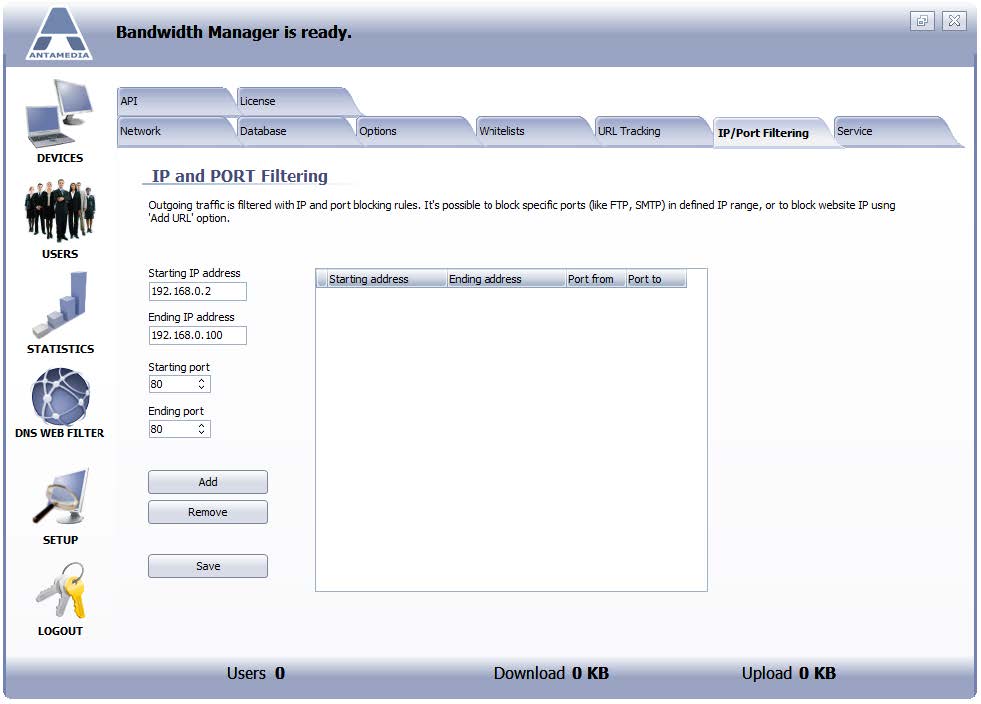The image size is (981, 704).
Task: Click the 'Bandwidth Manager is ready.' title
Action: 233,32
